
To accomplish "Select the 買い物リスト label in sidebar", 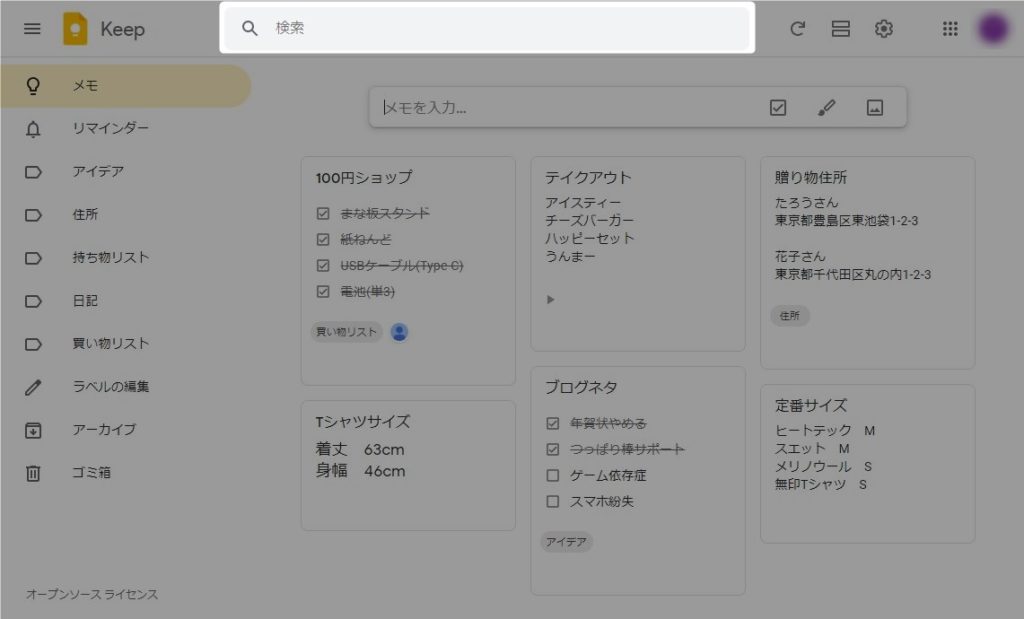I will click(x=110, y=344).
